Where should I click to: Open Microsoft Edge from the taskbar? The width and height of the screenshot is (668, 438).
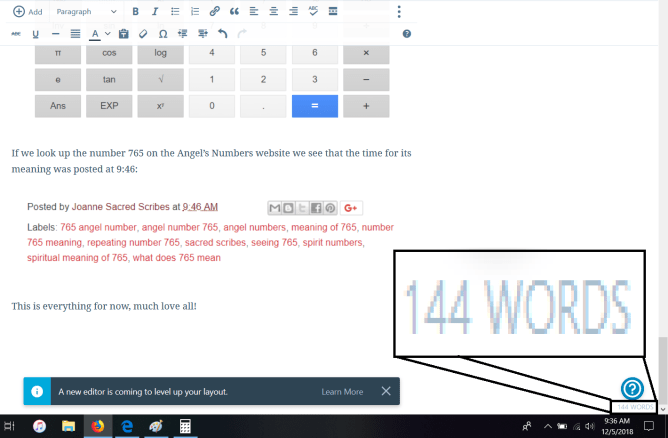pos(127,426)
